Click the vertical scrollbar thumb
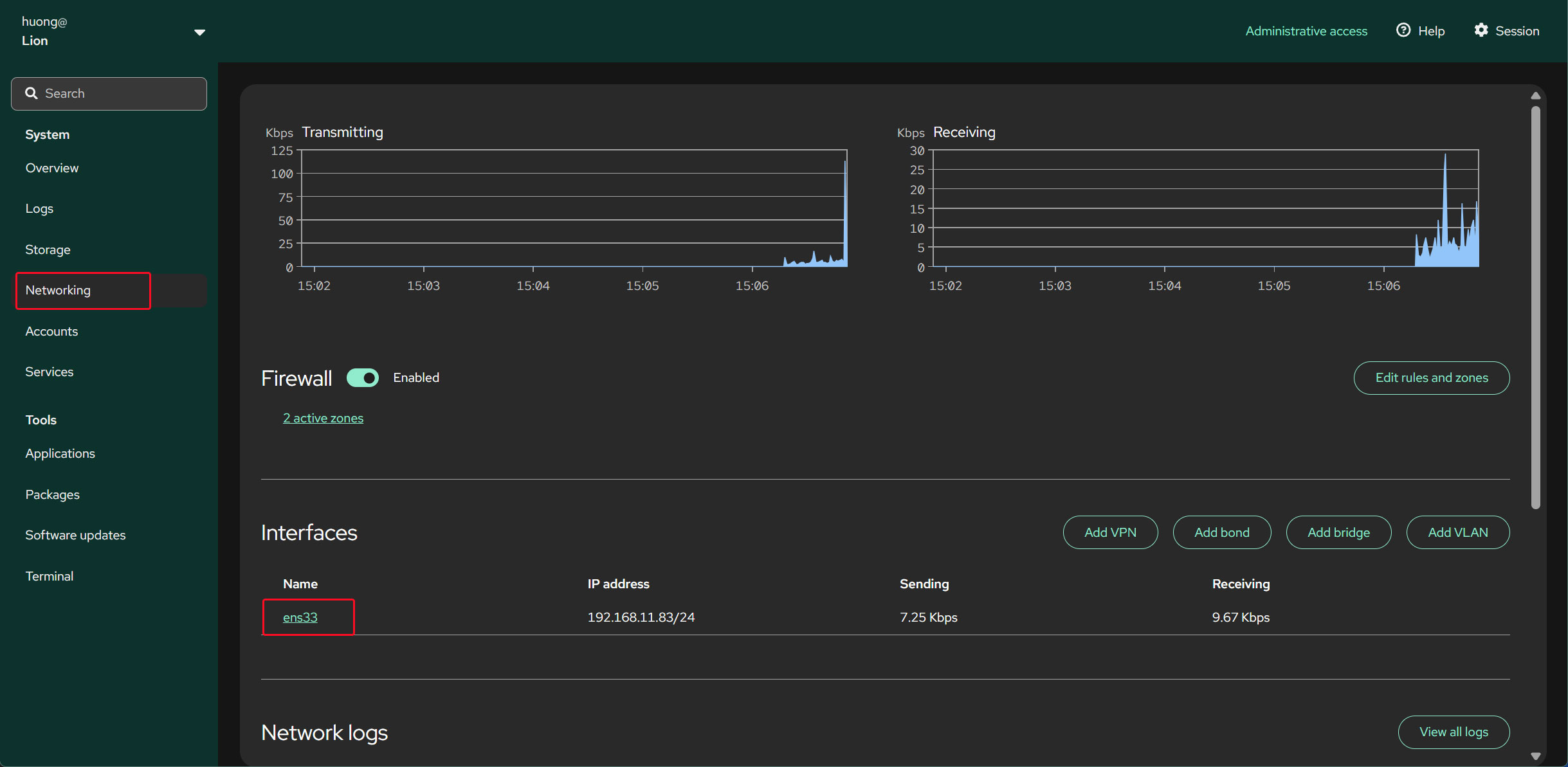1568x767 pixels. 1535,309
